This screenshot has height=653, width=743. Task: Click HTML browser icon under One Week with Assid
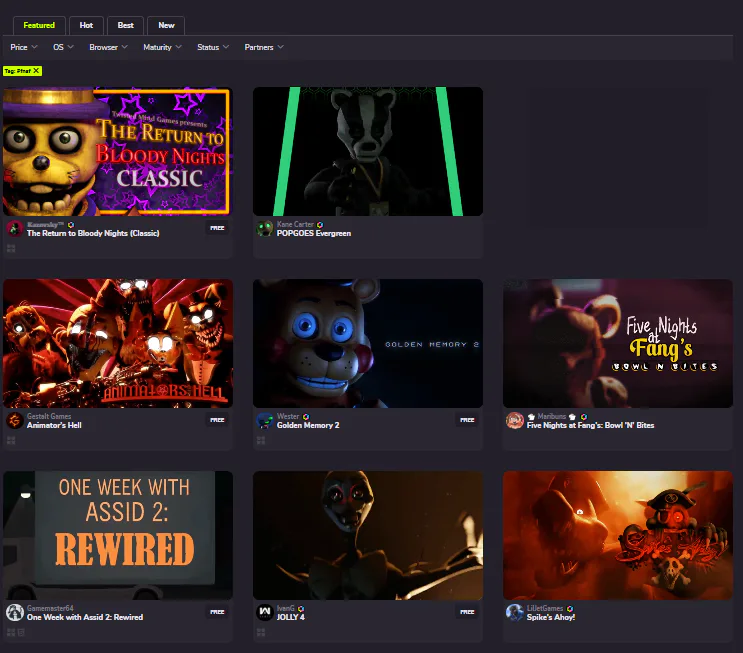pos(21,632)
